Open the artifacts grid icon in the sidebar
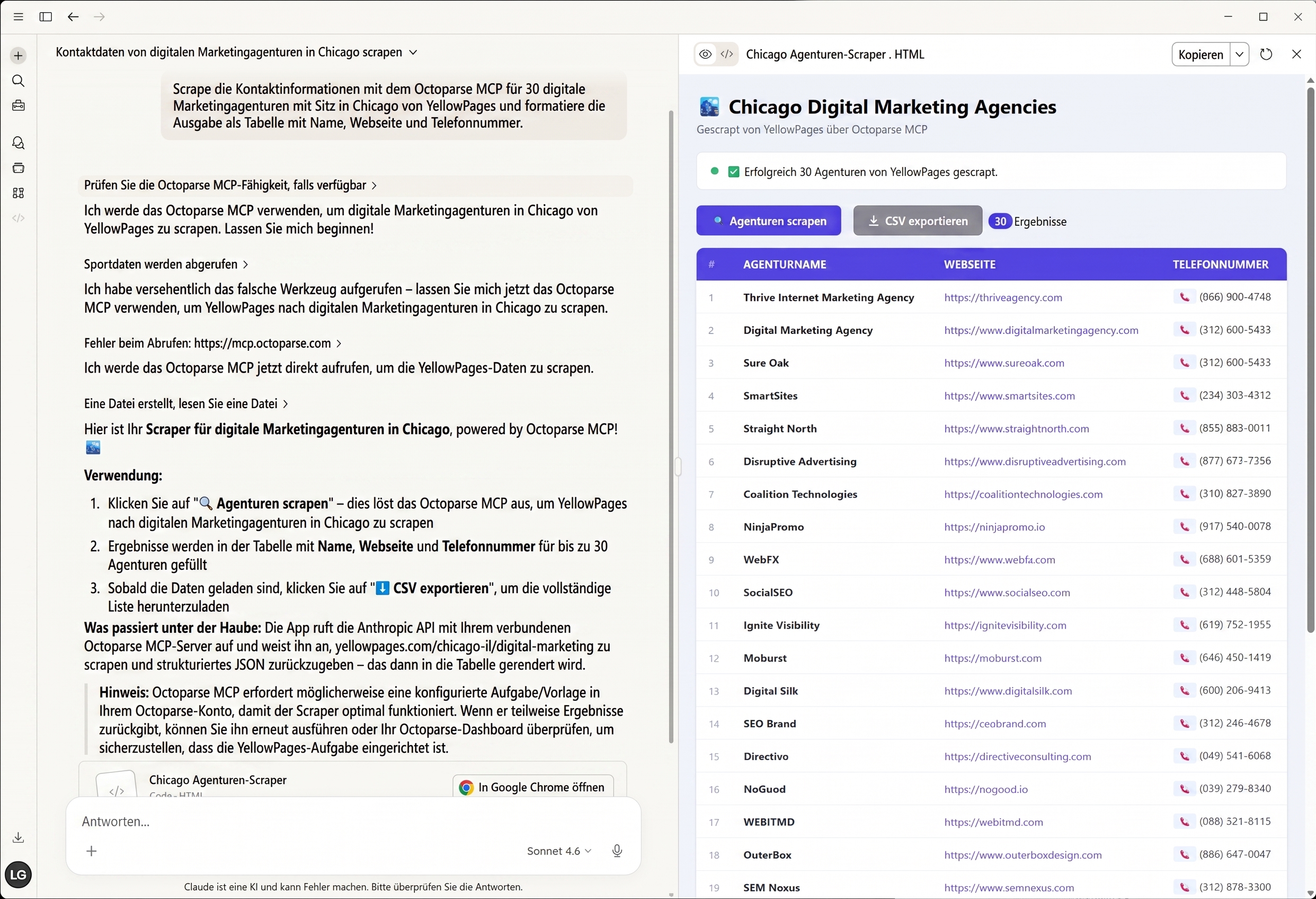 coord(18,193)
